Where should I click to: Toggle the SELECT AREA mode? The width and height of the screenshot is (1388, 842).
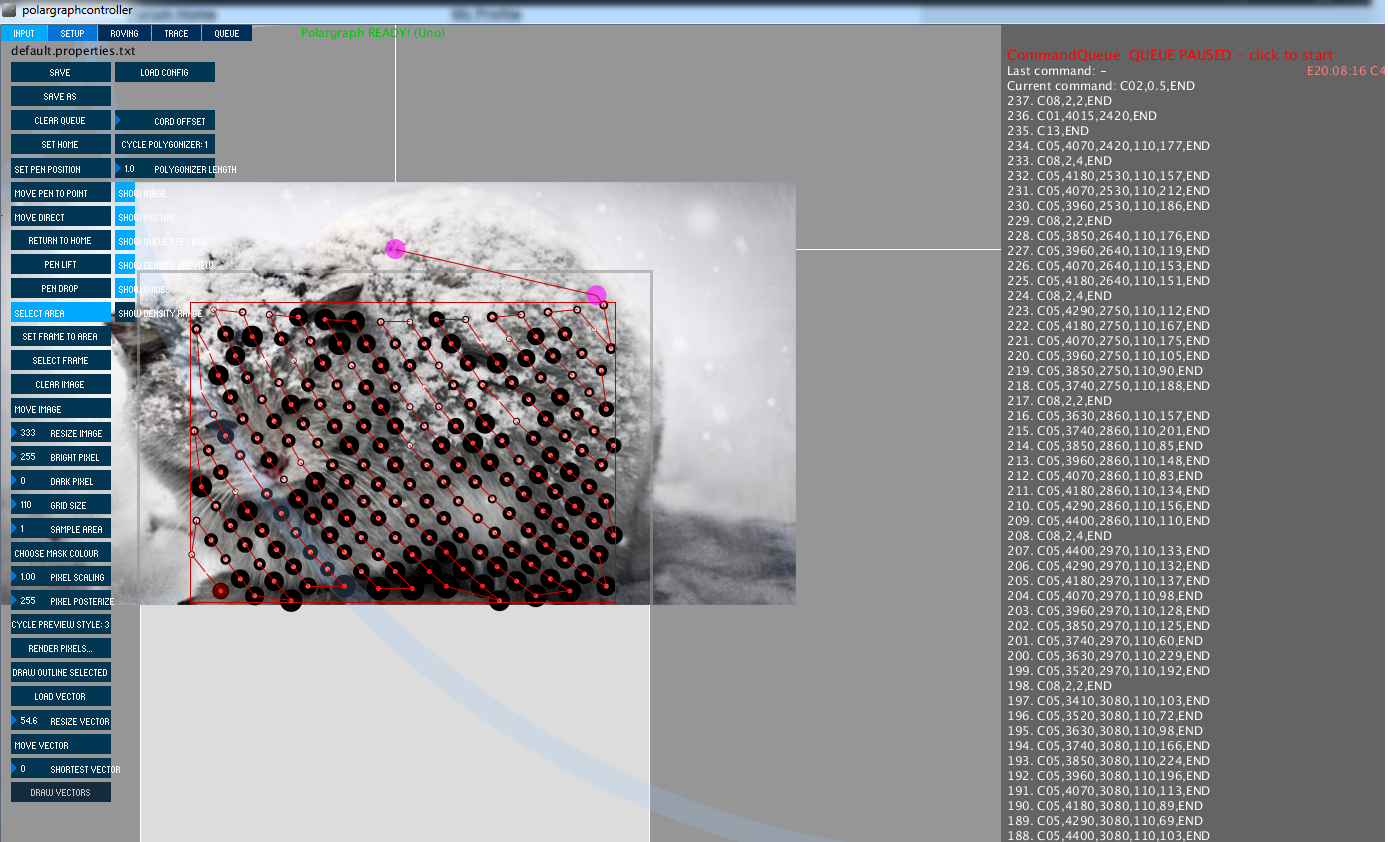coord(61,313)
